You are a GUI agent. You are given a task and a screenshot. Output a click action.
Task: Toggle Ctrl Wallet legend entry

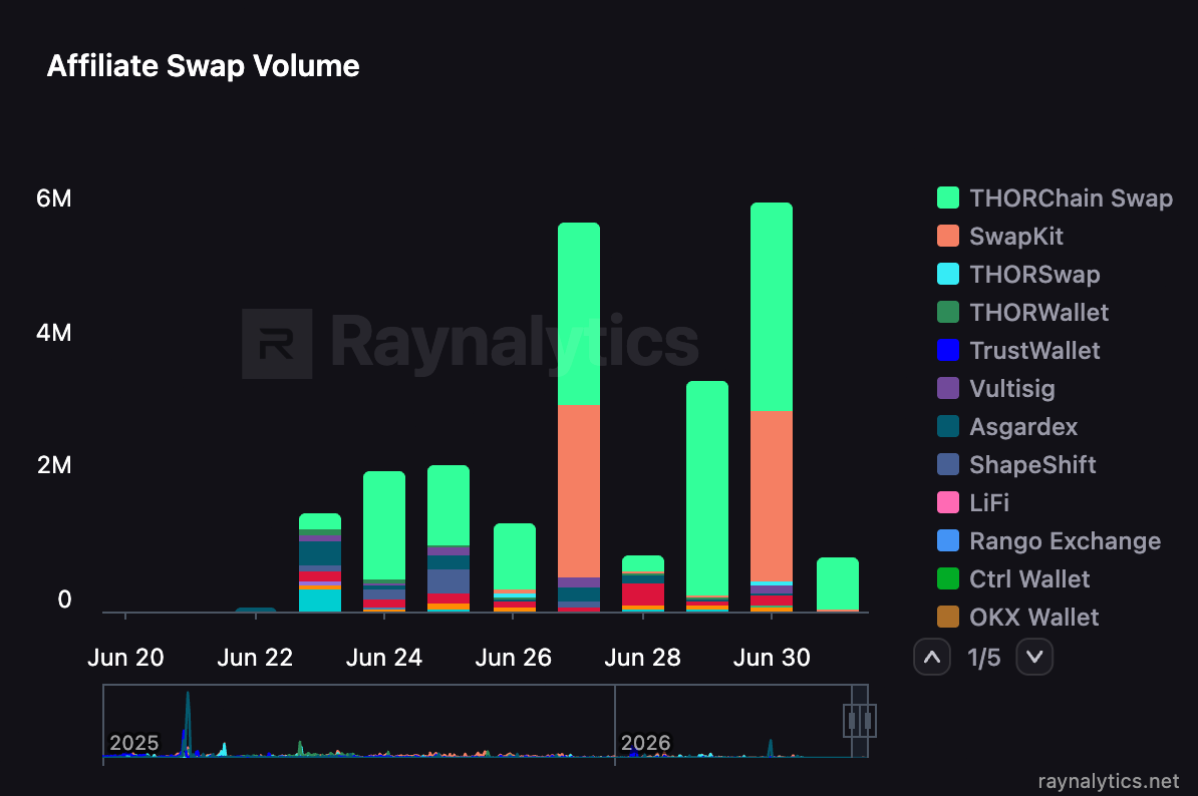pyautogui.click(x=1013, y=579)
